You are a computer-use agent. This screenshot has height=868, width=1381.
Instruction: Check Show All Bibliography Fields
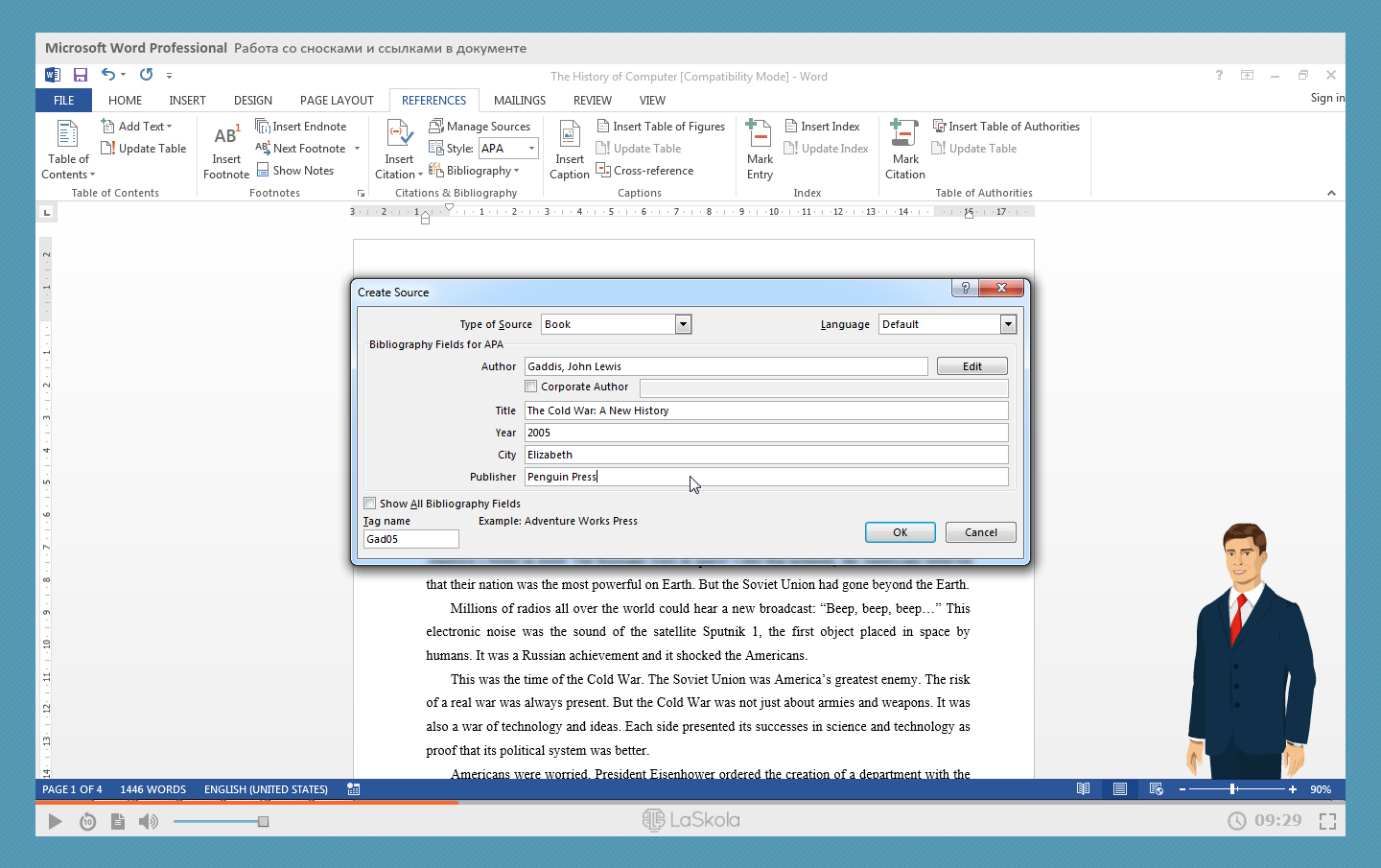coord(370,504)
